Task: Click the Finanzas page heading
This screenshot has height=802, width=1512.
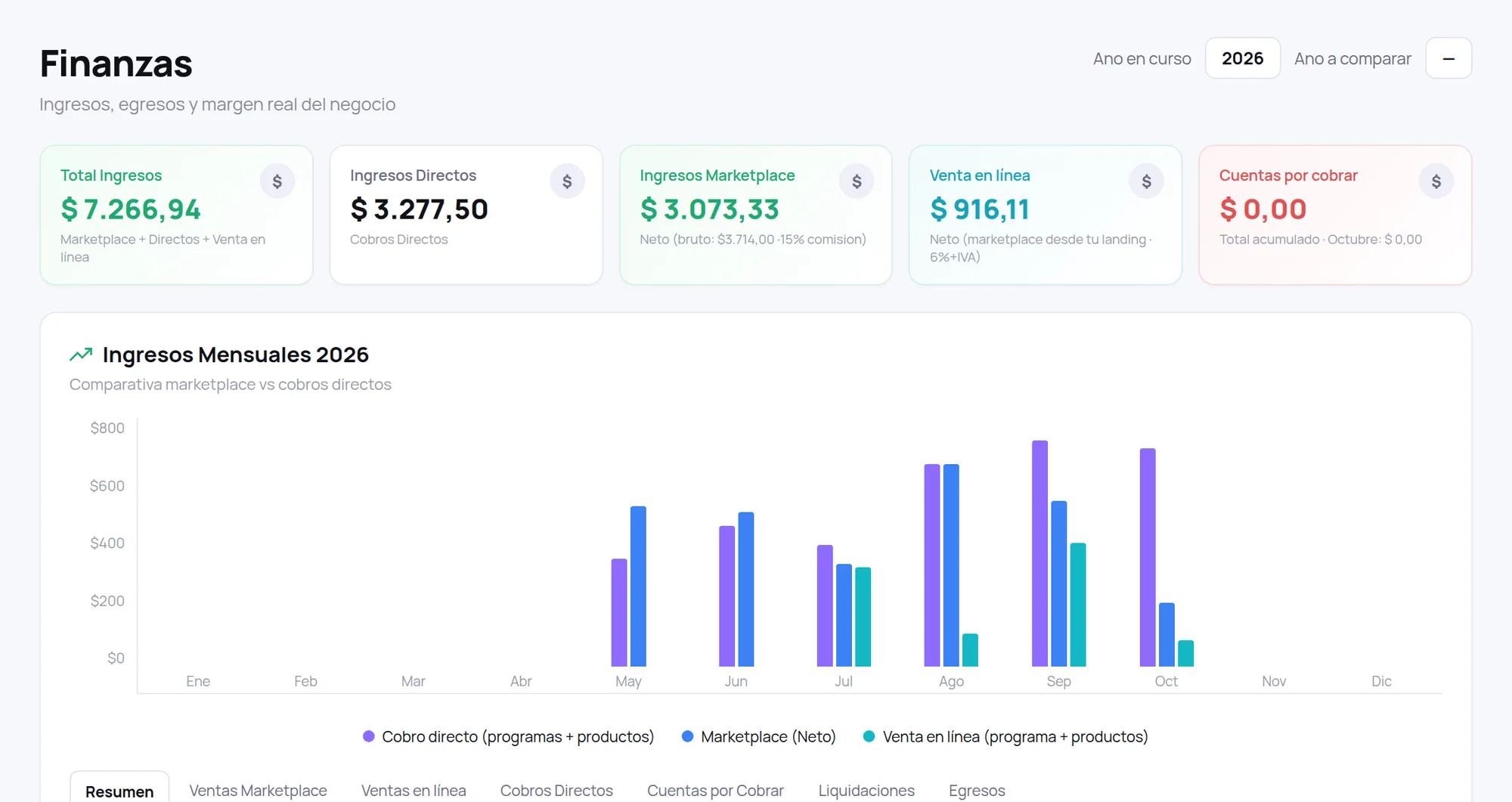Action: coord(116,63)
